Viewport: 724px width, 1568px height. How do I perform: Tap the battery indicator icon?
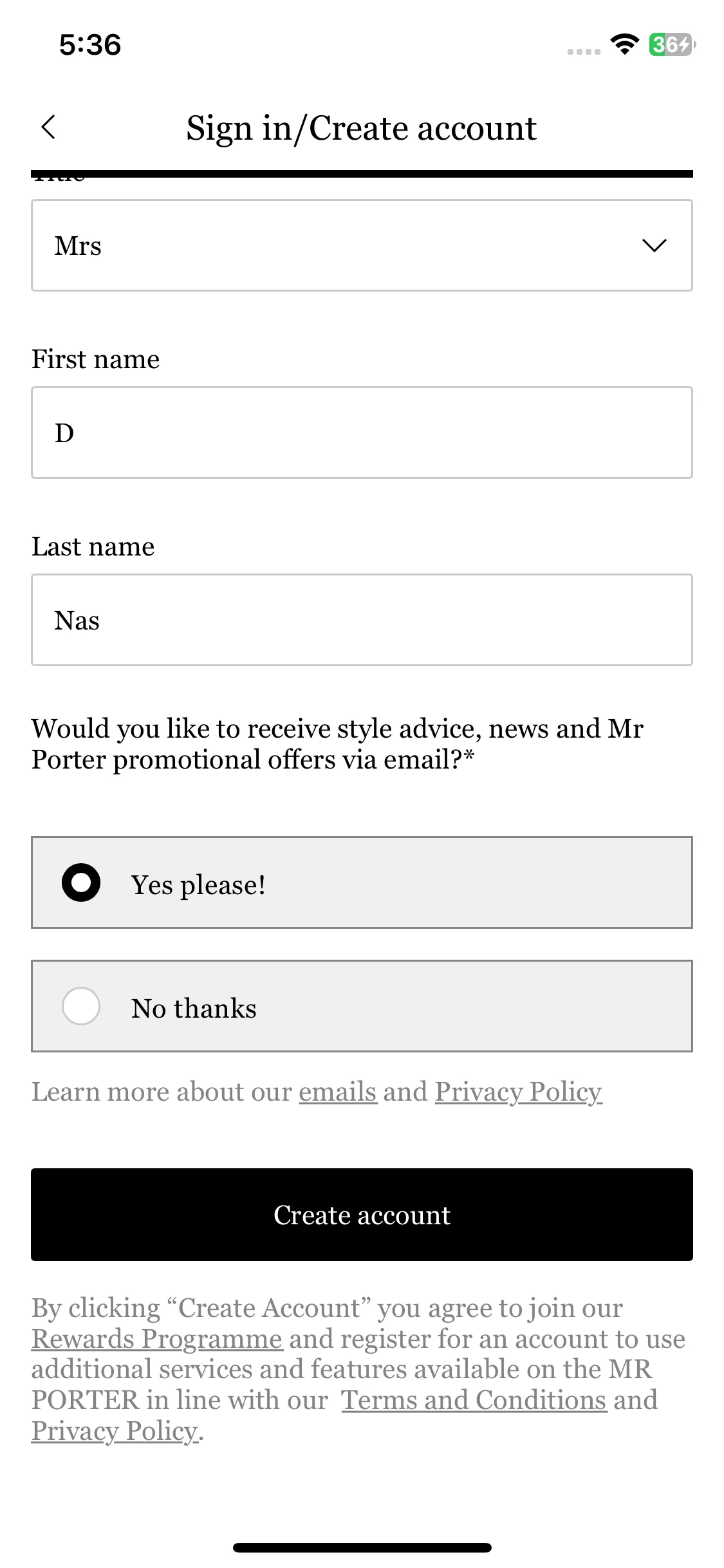click(x=672, y=44)
